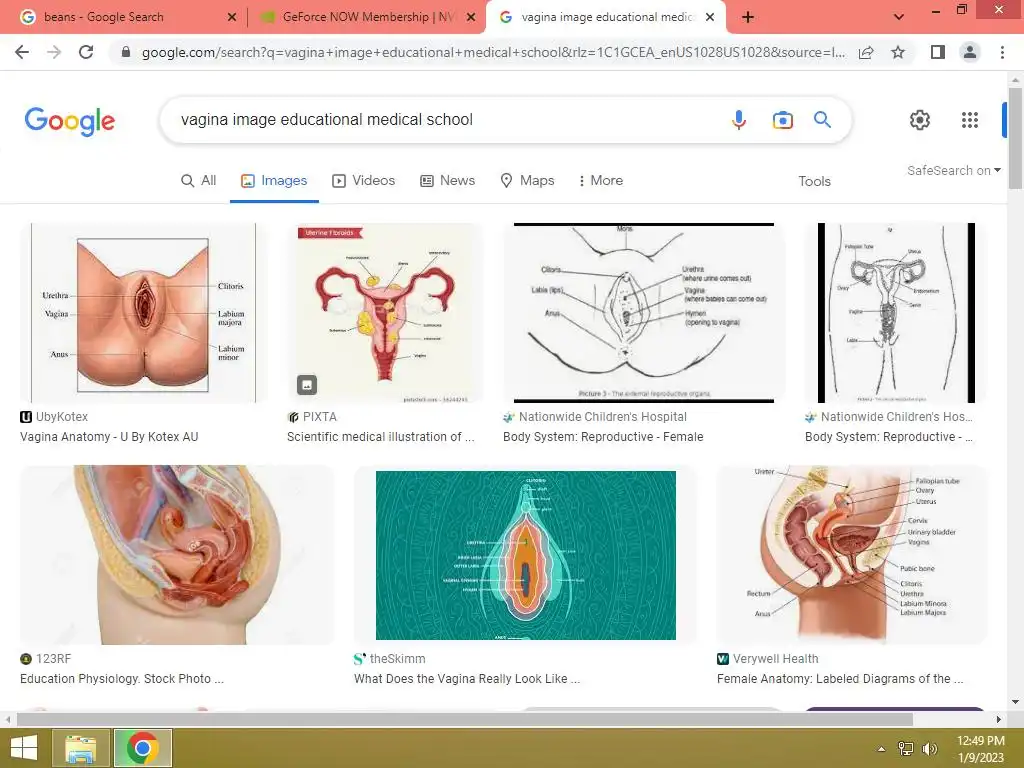Share this page via the share icon
The height and width of the screenshot is (768, 1024).
[866, 52]
